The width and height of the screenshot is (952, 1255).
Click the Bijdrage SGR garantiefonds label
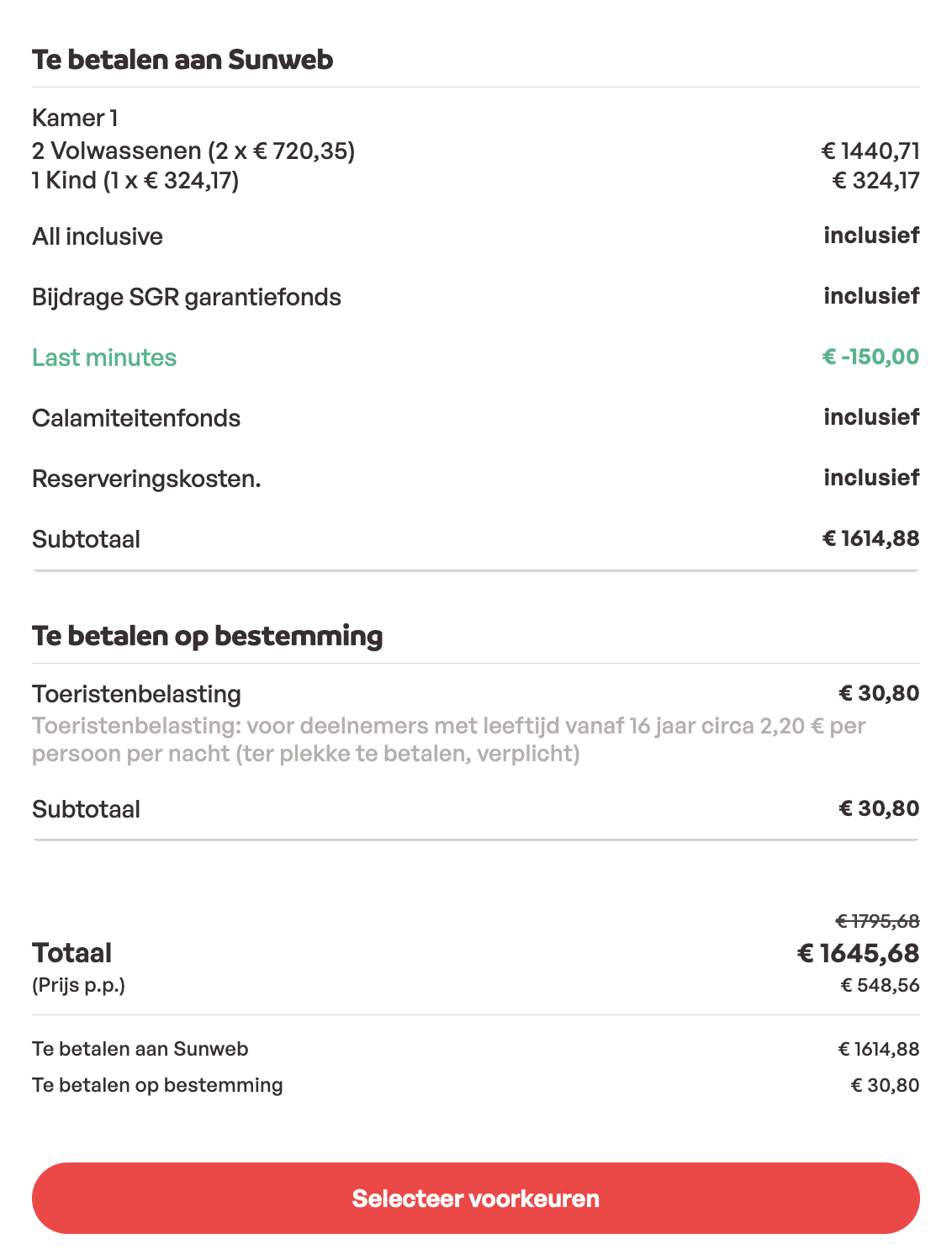(x=187, y=297)
